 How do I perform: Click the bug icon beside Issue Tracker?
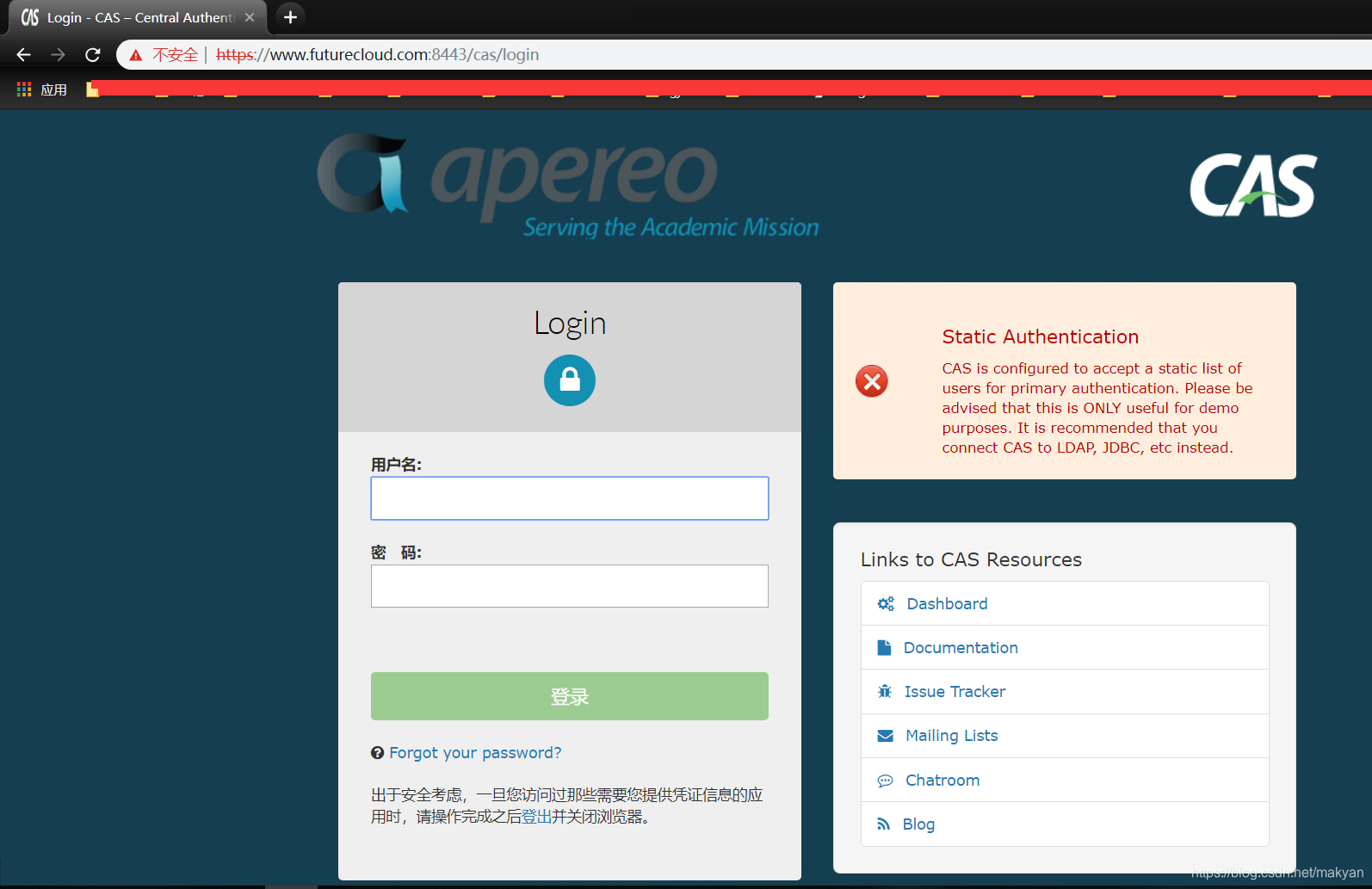885,692
